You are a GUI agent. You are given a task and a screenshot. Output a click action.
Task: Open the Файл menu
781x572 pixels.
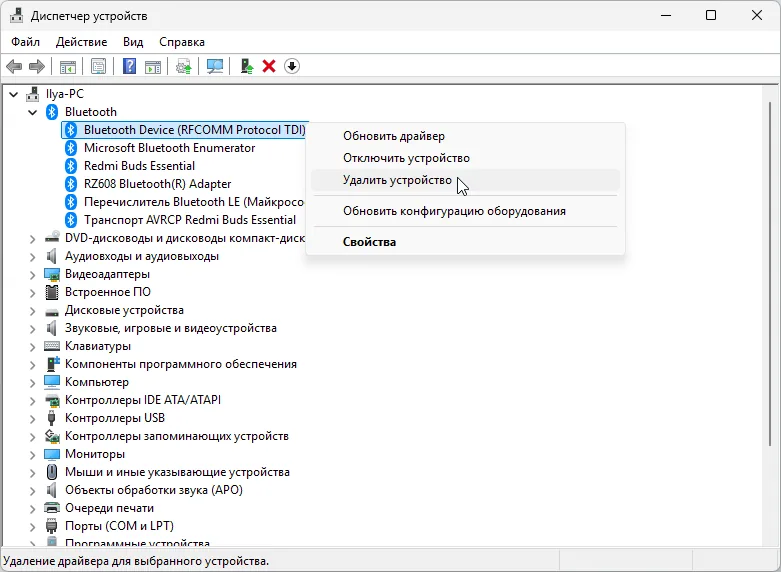[x=25, y=42]
